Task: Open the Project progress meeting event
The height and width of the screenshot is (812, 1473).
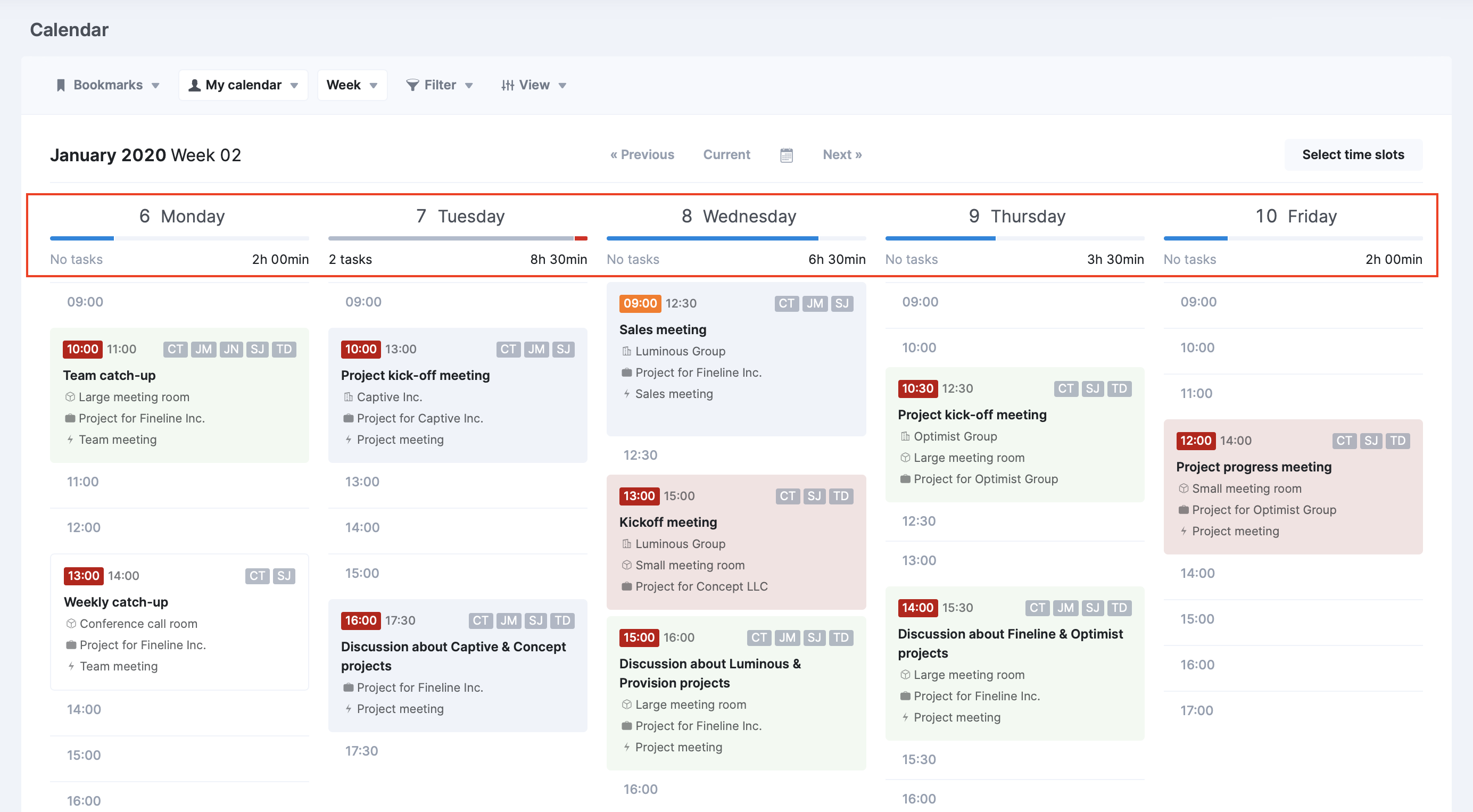Action: pos(1293,487)
